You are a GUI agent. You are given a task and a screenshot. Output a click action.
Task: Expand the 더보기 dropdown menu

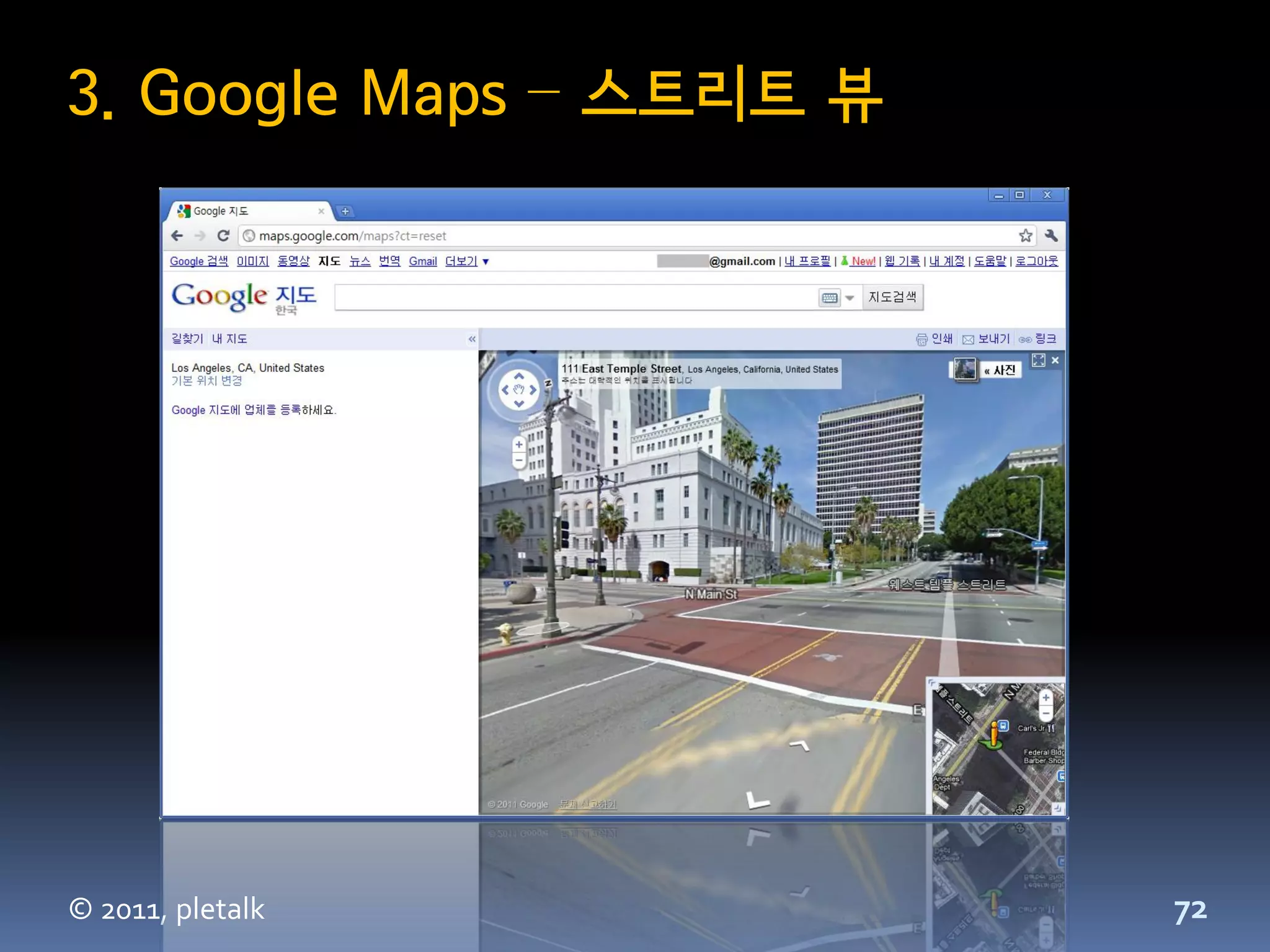467,262
